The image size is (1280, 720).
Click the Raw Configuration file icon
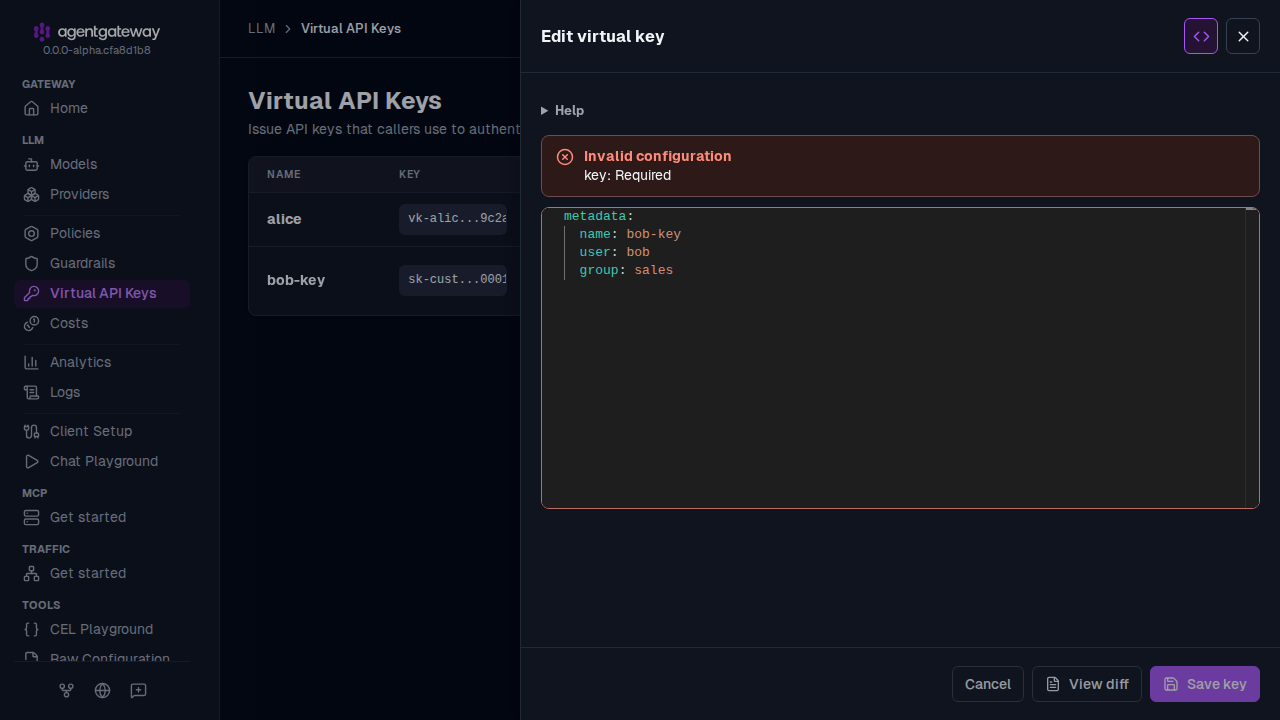click(x=31, y=658)
